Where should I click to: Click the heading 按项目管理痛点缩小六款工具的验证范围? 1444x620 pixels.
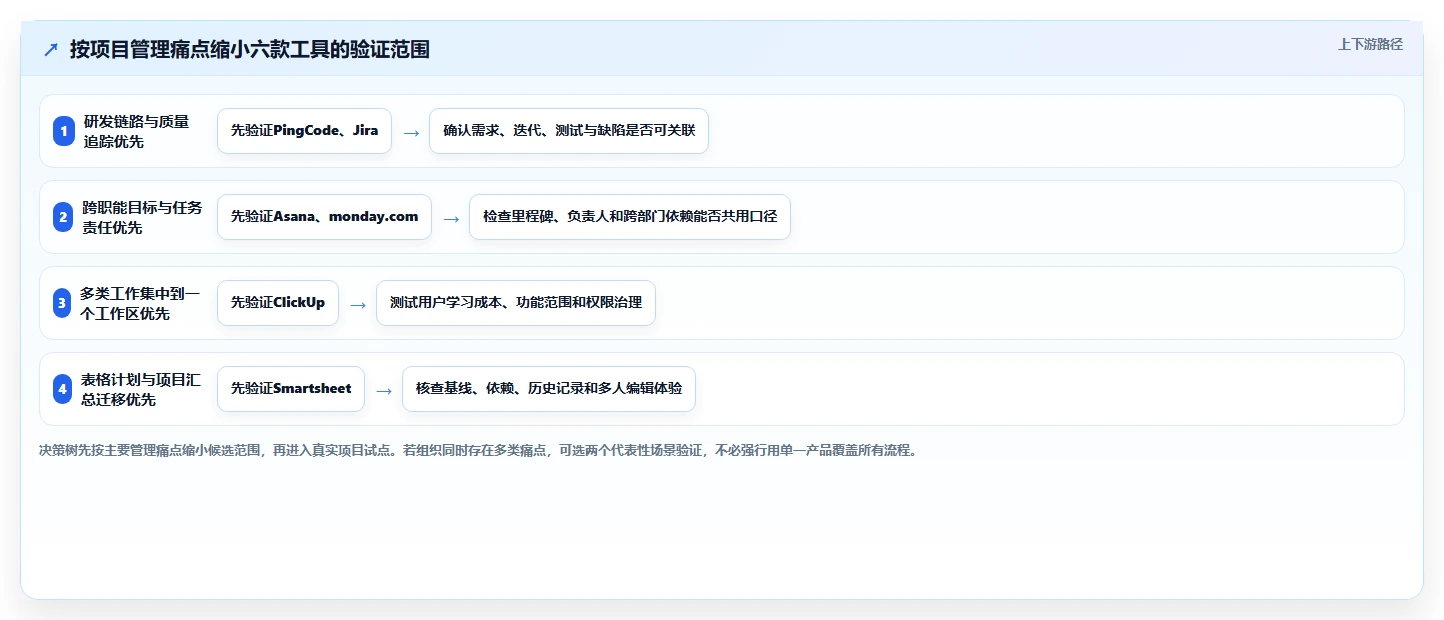tap(250, 50)
